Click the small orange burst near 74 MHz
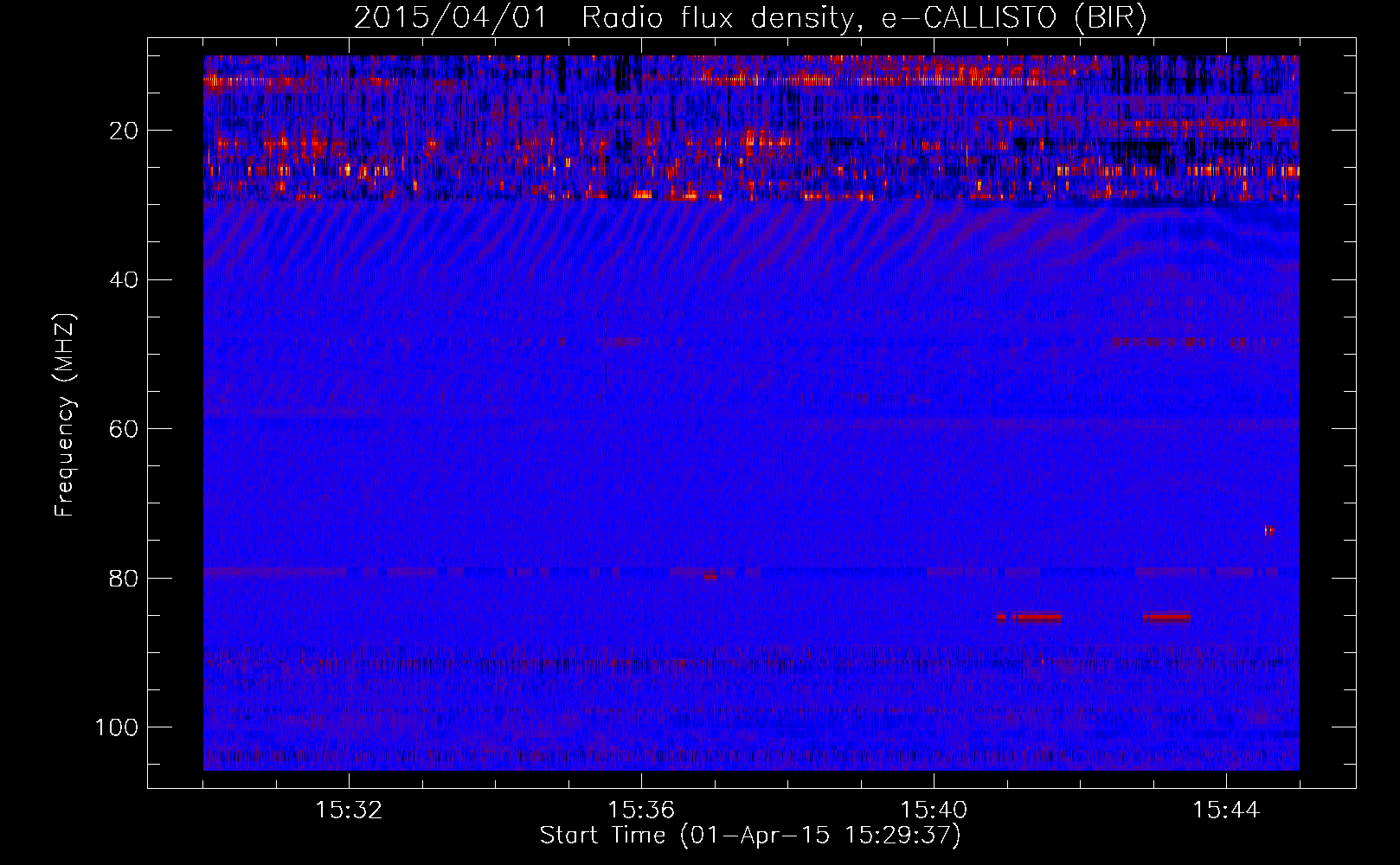 tap(1269, 531)
